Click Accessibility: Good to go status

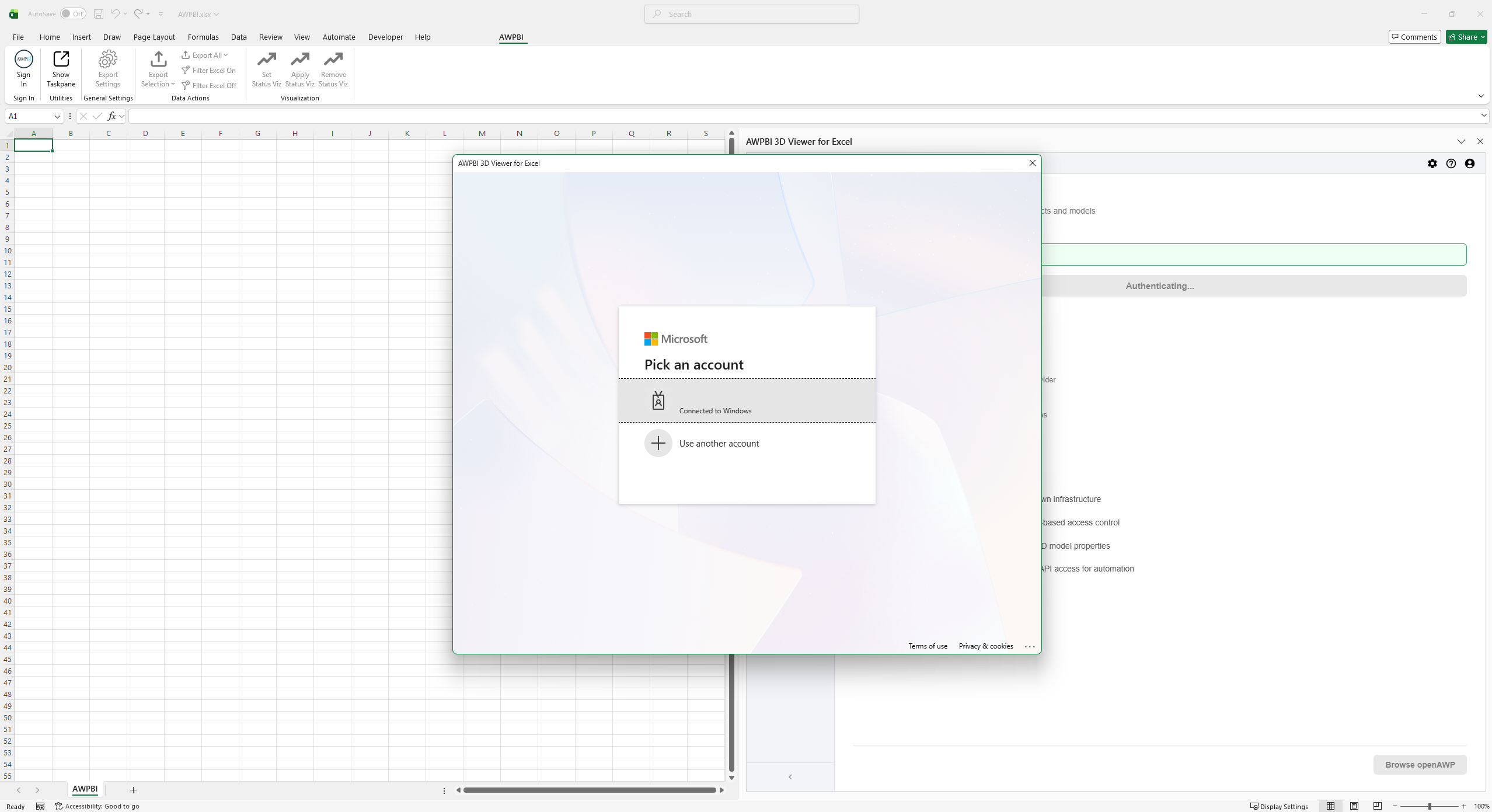[97, 806]
